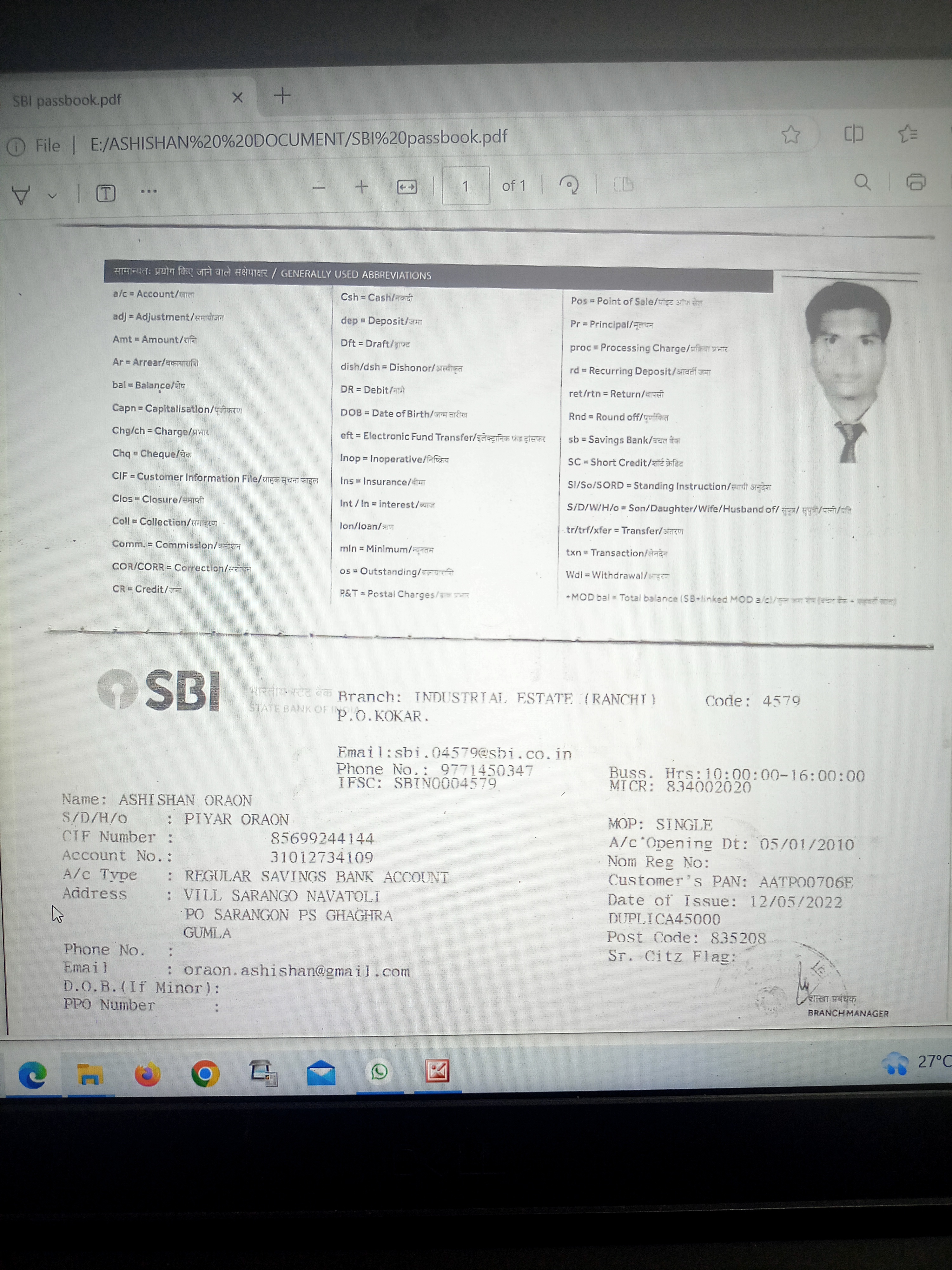Click the 'Code: 4579' text

[x=752, y=701]
